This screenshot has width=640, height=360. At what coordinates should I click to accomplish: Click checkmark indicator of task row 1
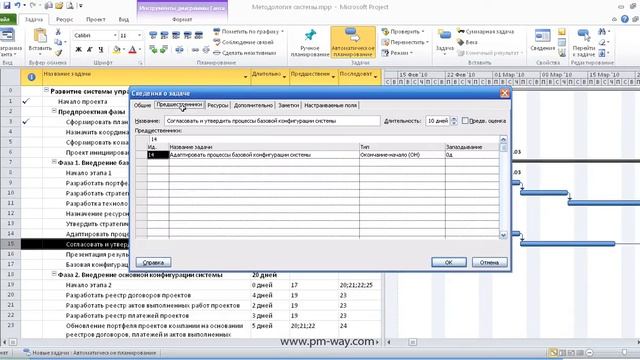point(26,101)
